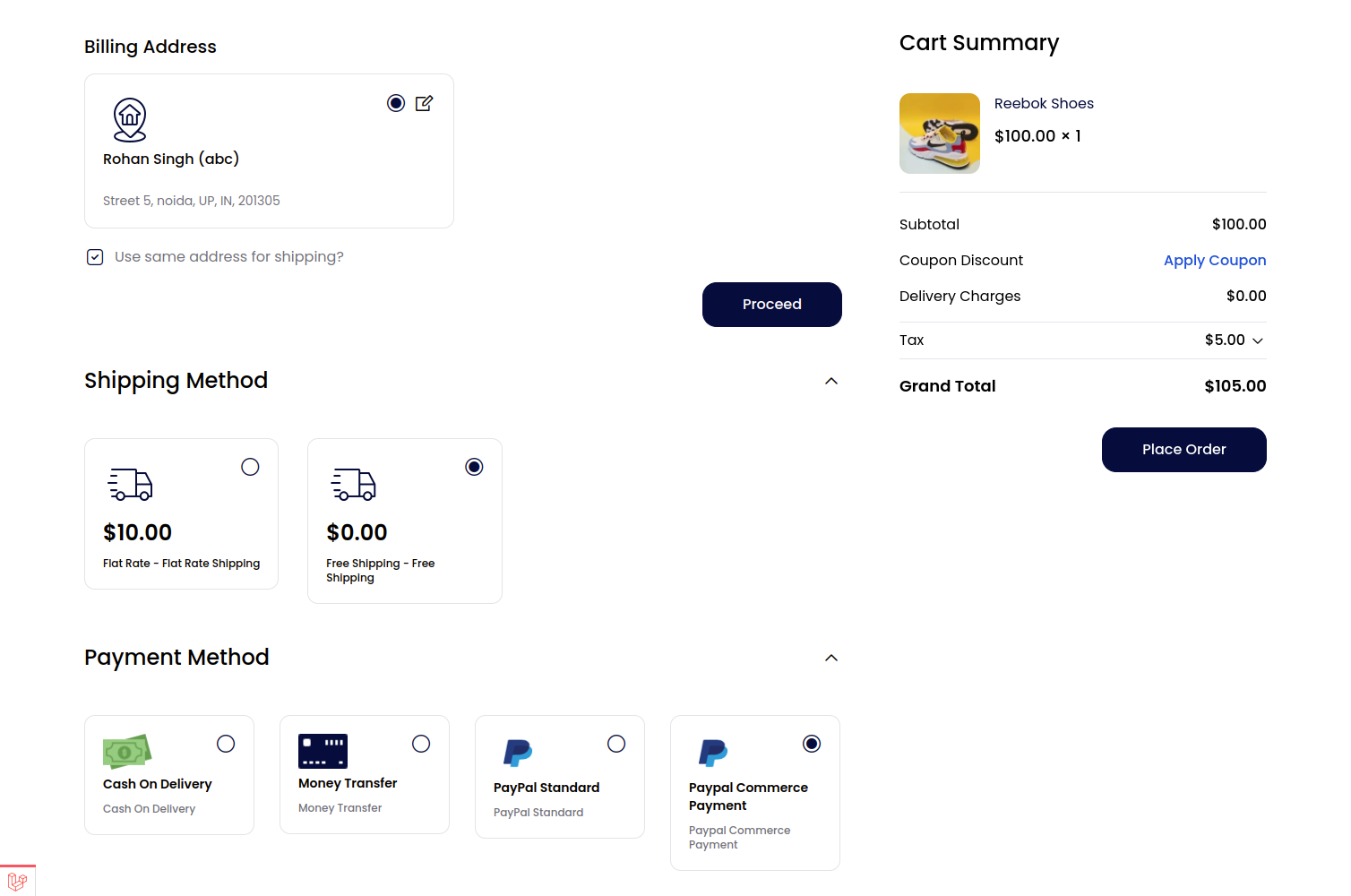Expand the Tax breakdown chevron
Viewport: 1351px width, 896px height.
coord(1258,340)
